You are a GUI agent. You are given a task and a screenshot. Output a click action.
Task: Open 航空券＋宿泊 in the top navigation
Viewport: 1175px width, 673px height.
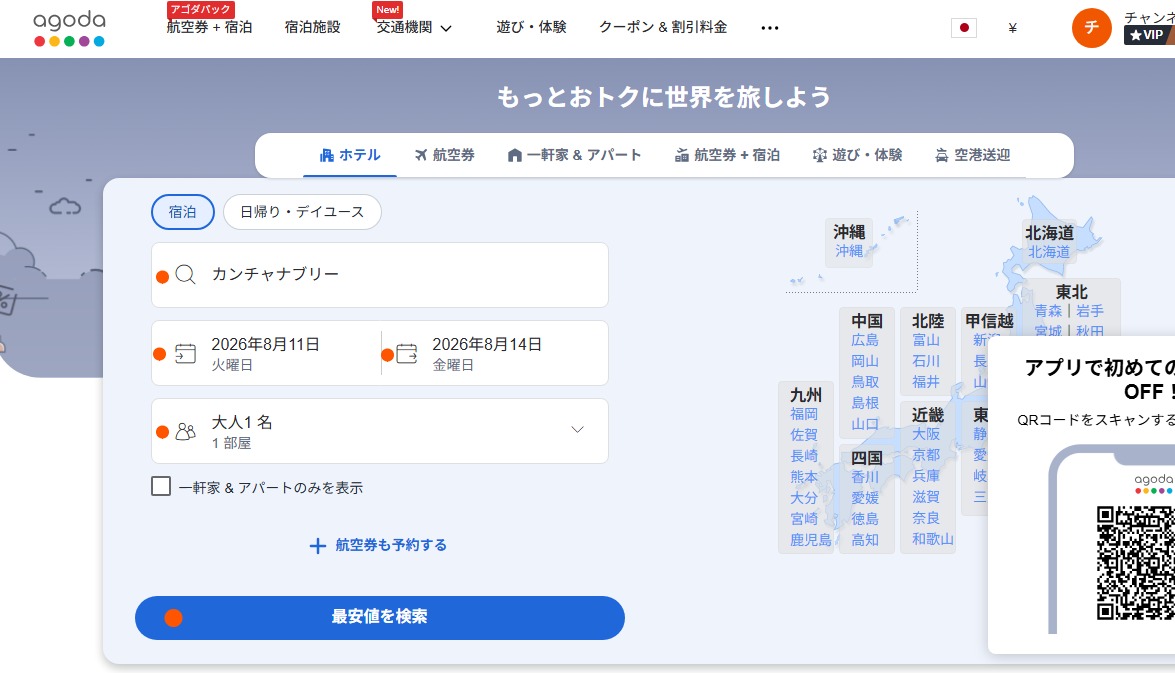point(209,28)
